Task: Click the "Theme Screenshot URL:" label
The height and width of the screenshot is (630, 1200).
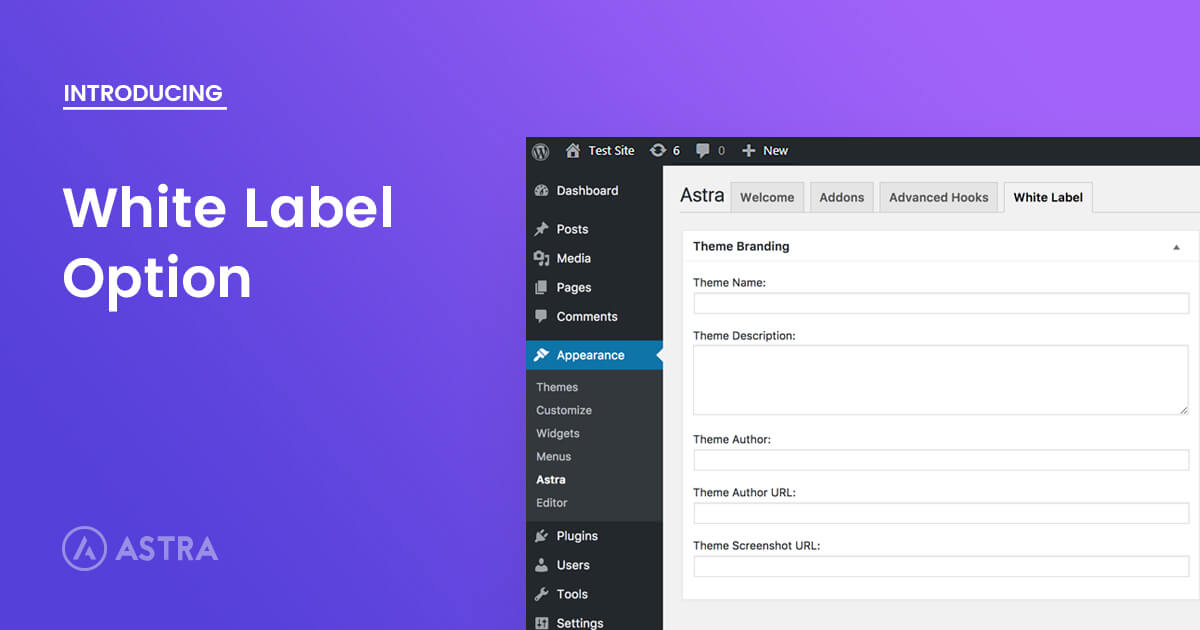Action: pos(757,546)
